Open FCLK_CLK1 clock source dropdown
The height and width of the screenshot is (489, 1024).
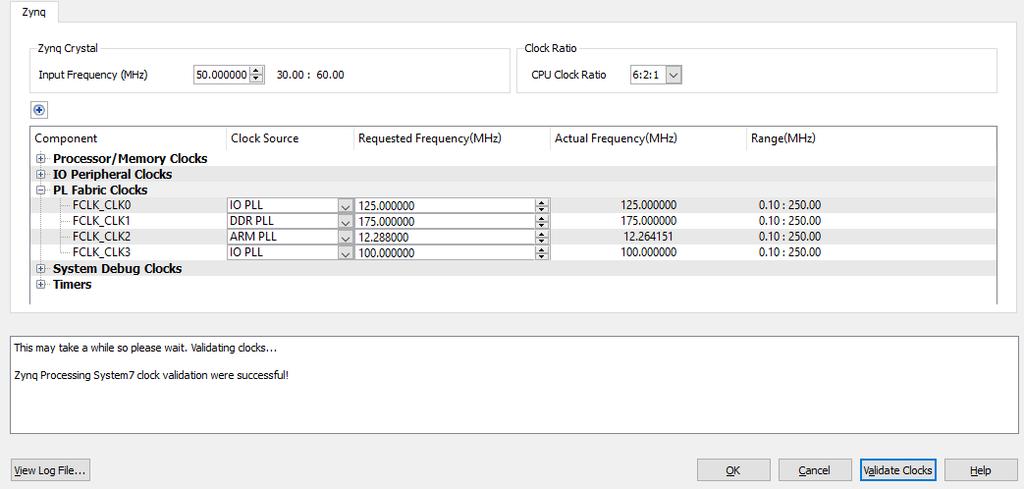pos(345,221)
